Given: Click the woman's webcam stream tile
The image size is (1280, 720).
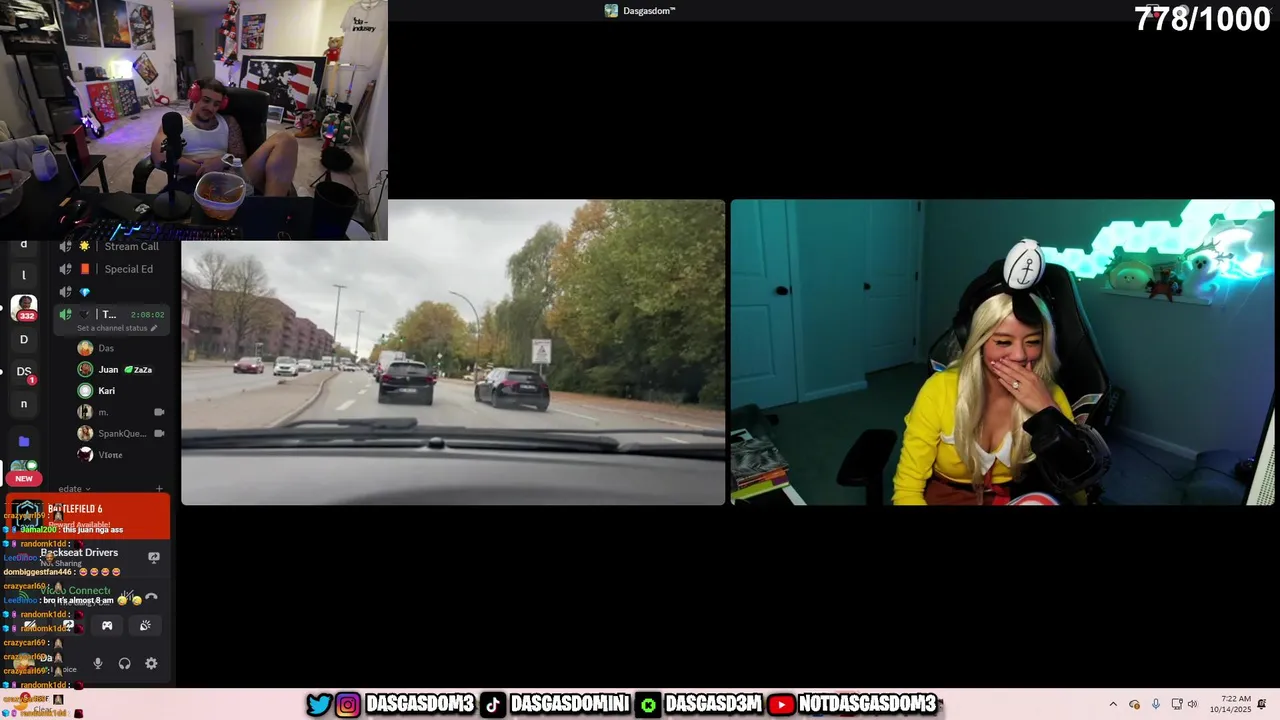Looking at the screenshot, I should coord(1002,352).
